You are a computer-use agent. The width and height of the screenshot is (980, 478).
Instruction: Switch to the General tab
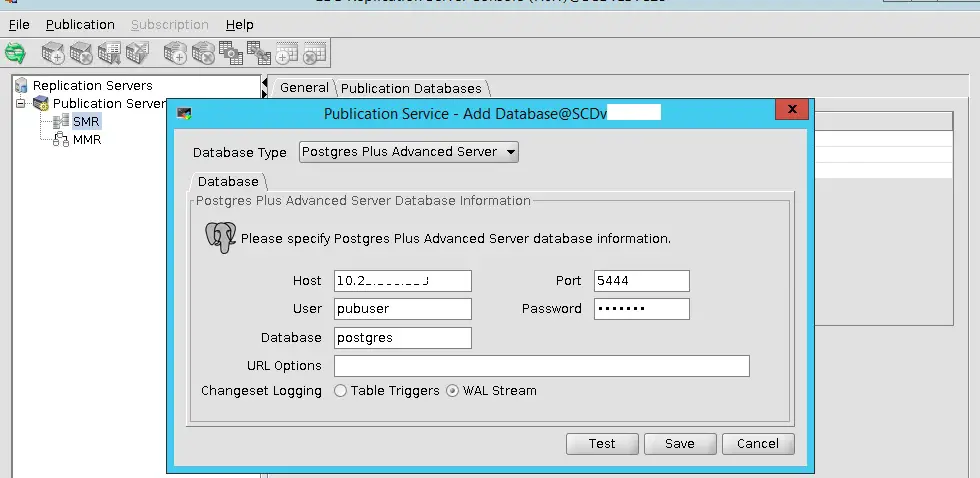point(304,88)
